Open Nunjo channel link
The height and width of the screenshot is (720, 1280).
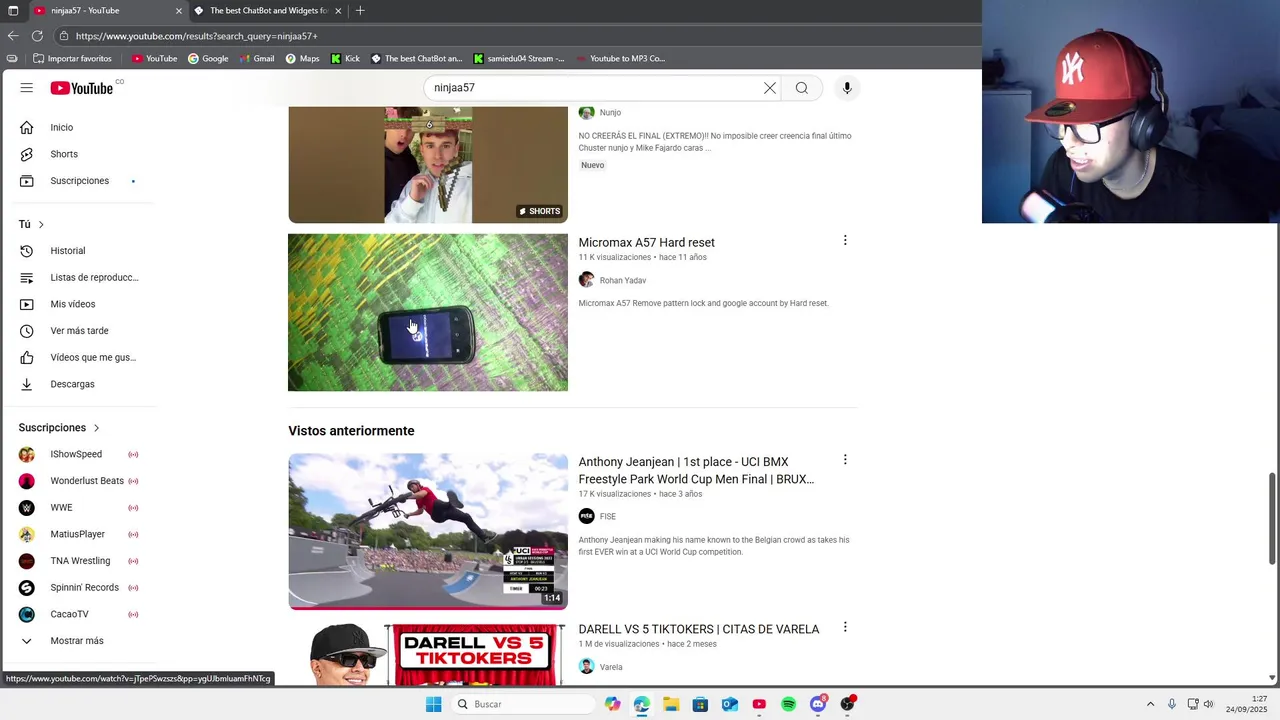610,113
